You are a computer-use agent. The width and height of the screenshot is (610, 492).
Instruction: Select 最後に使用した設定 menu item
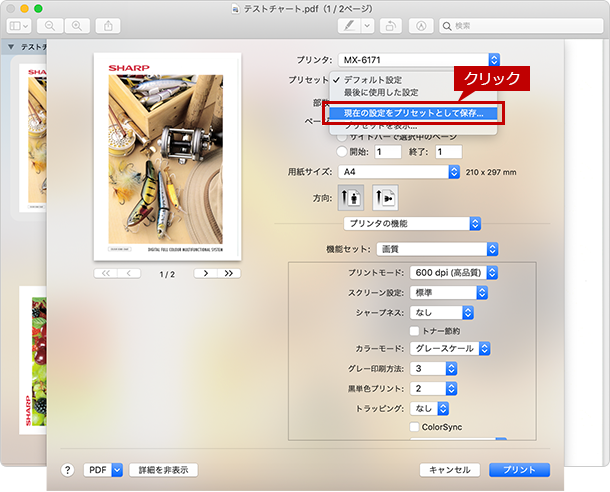coord(381,93)
